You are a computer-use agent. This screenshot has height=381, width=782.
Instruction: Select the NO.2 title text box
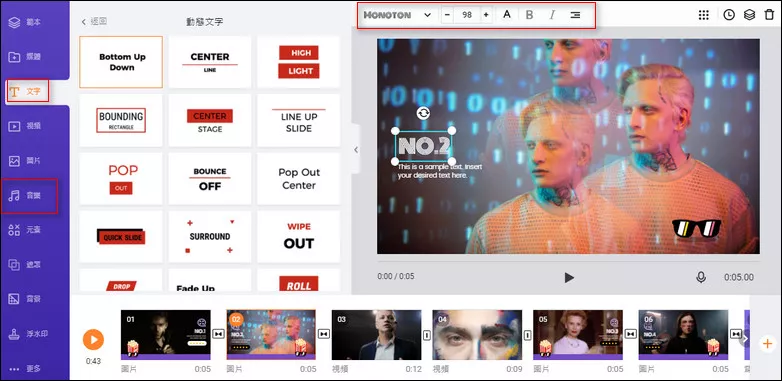[423, 146]
